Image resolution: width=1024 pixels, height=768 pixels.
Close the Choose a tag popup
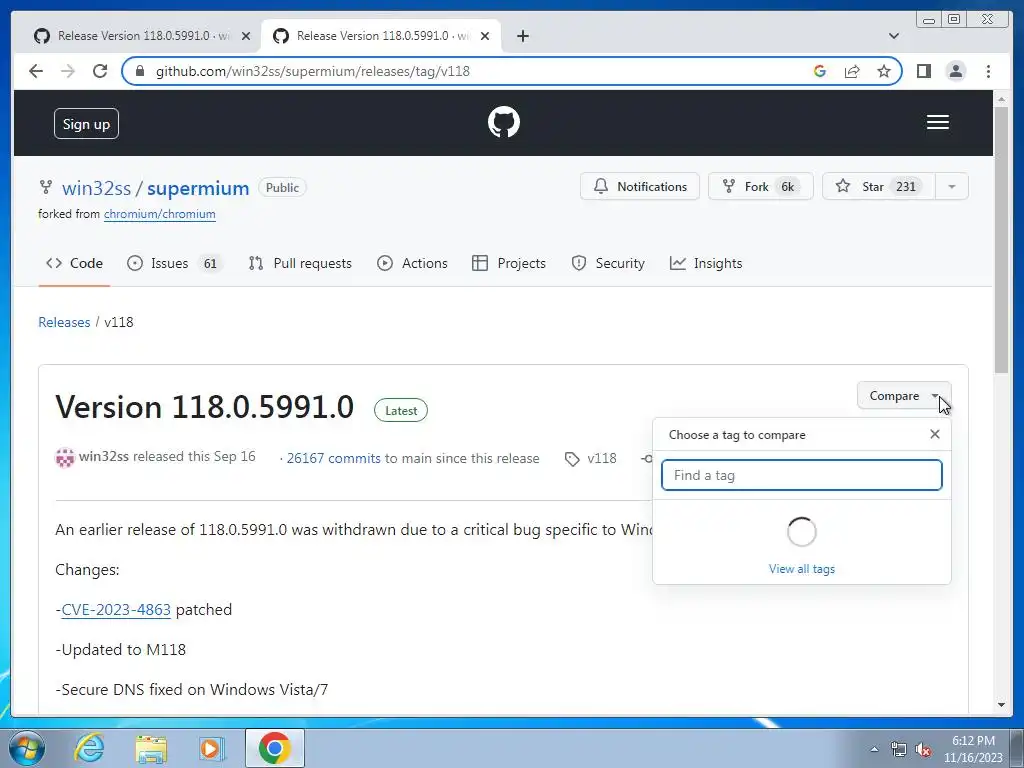pos(935,434)
